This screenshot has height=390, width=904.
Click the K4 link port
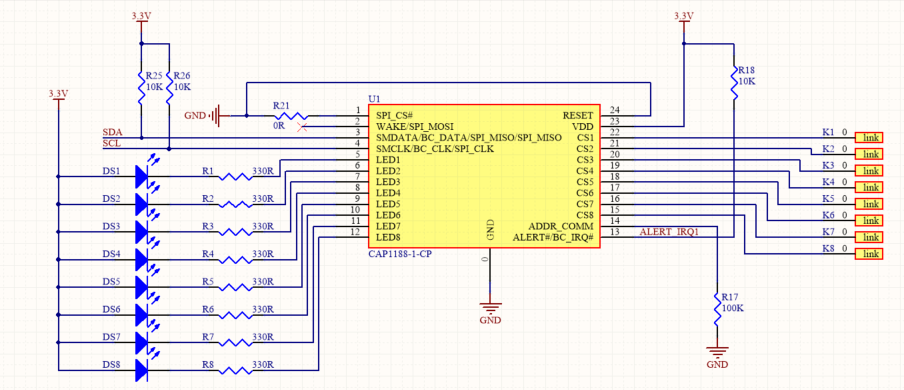click(869, 187)
